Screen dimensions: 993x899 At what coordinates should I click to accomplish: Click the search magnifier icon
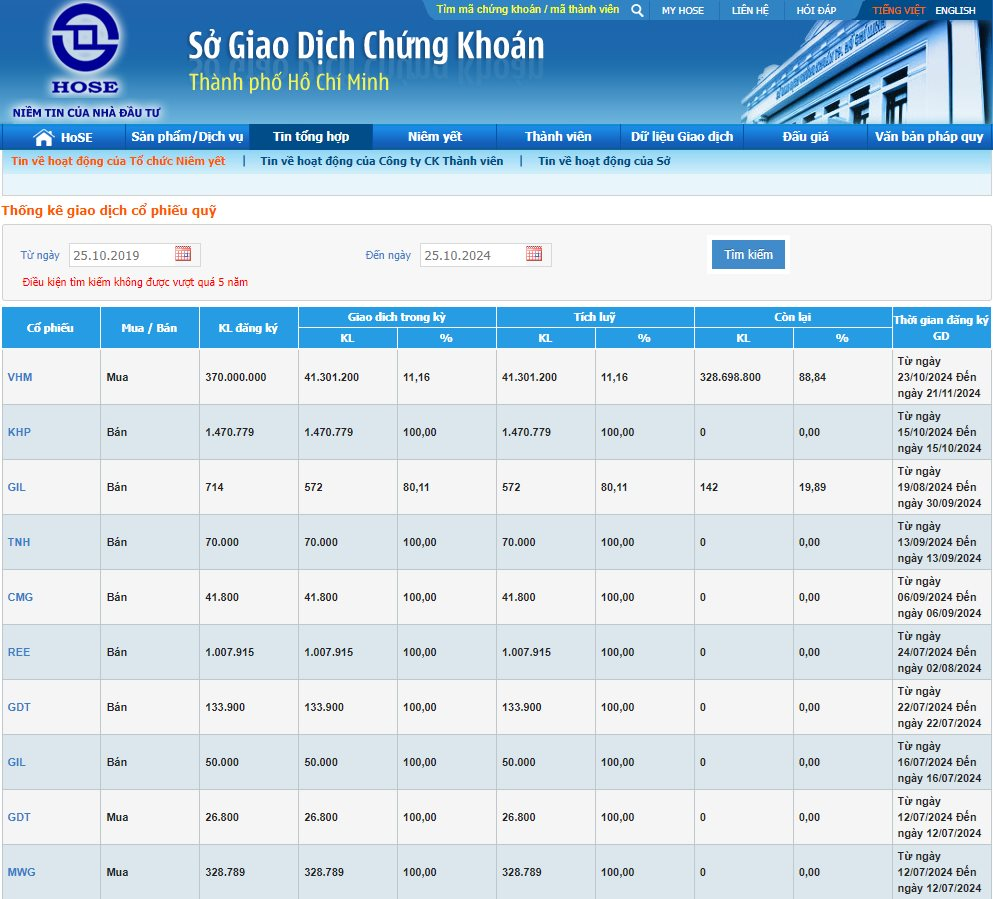click(x=637, y=10)
